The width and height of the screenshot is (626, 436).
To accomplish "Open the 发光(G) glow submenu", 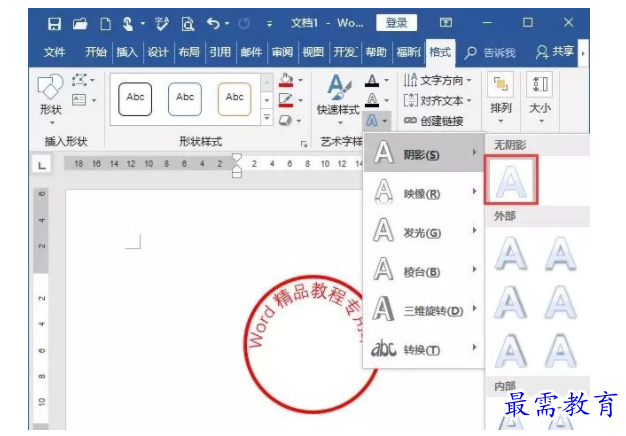I will (x=424, y=231).
